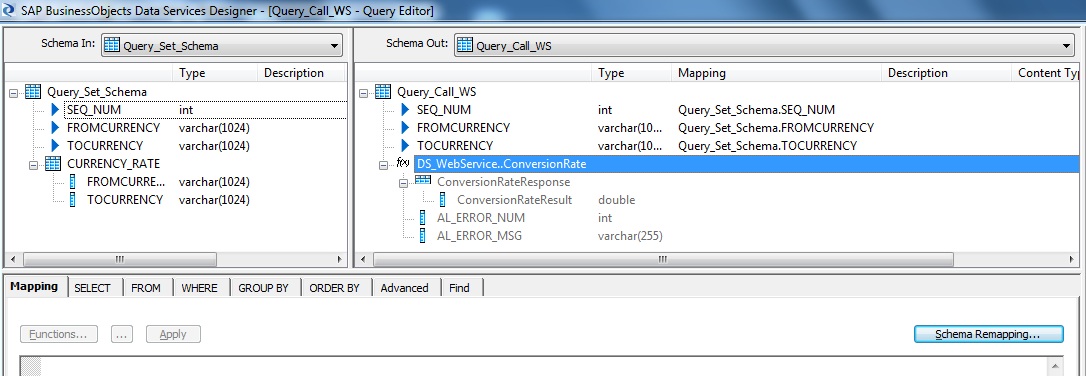Click the mapping expression text area
This screenshot has width=1086, height=376.
[x=544, y=366]
